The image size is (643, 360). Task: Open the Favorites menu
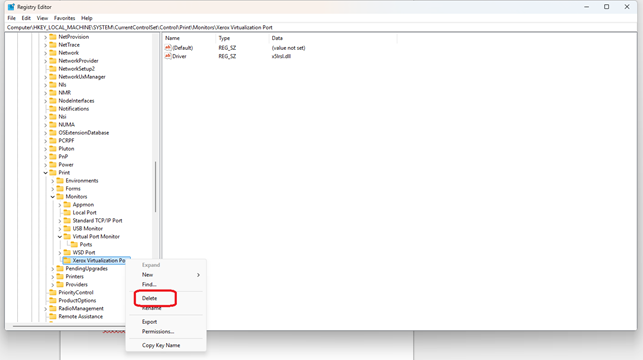(x=65, y=18)
